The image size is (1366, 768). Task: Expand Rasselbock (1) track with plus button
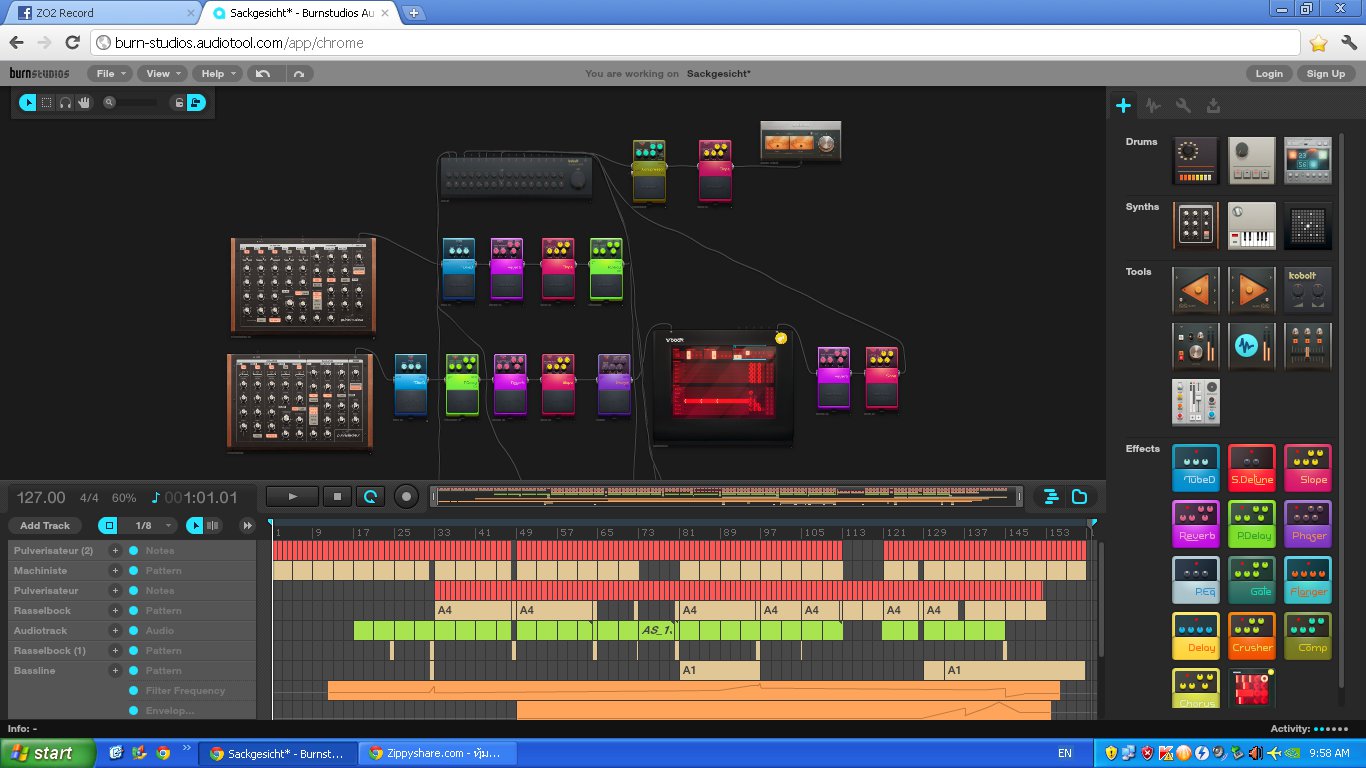point(115,651)
